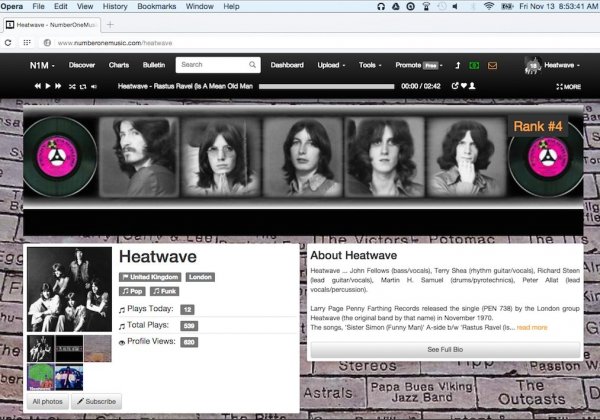Screen dimensions: 600x420
Task: Click the left pink vinyl record
Action: [x=58, y=157]
